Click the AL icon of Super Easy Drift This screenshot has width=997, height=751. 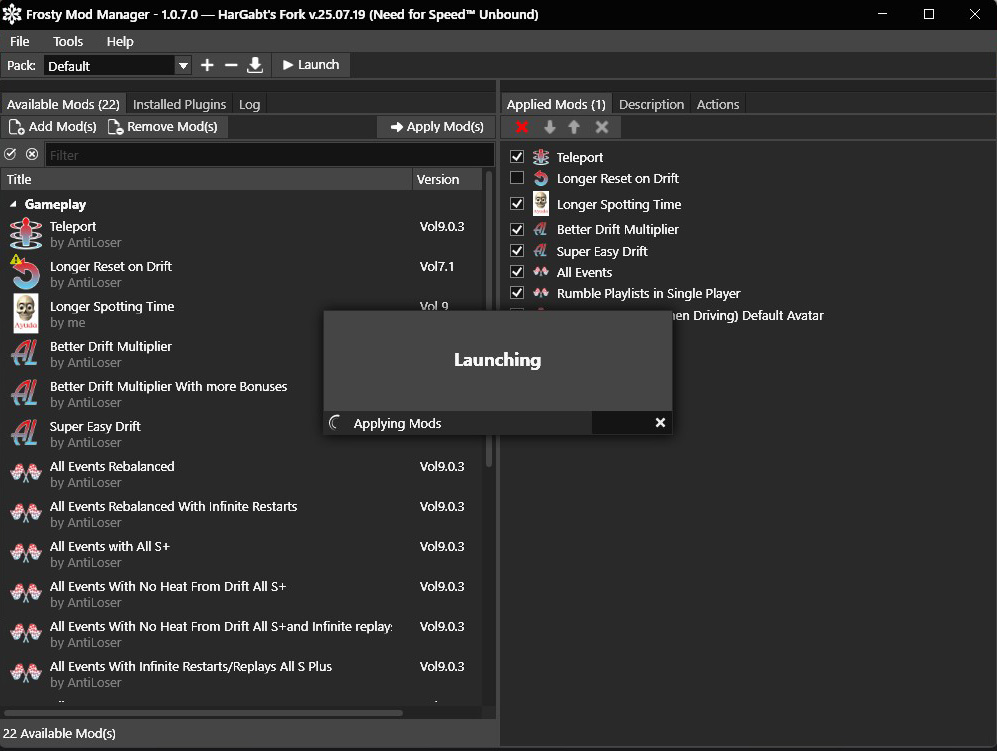25,434
